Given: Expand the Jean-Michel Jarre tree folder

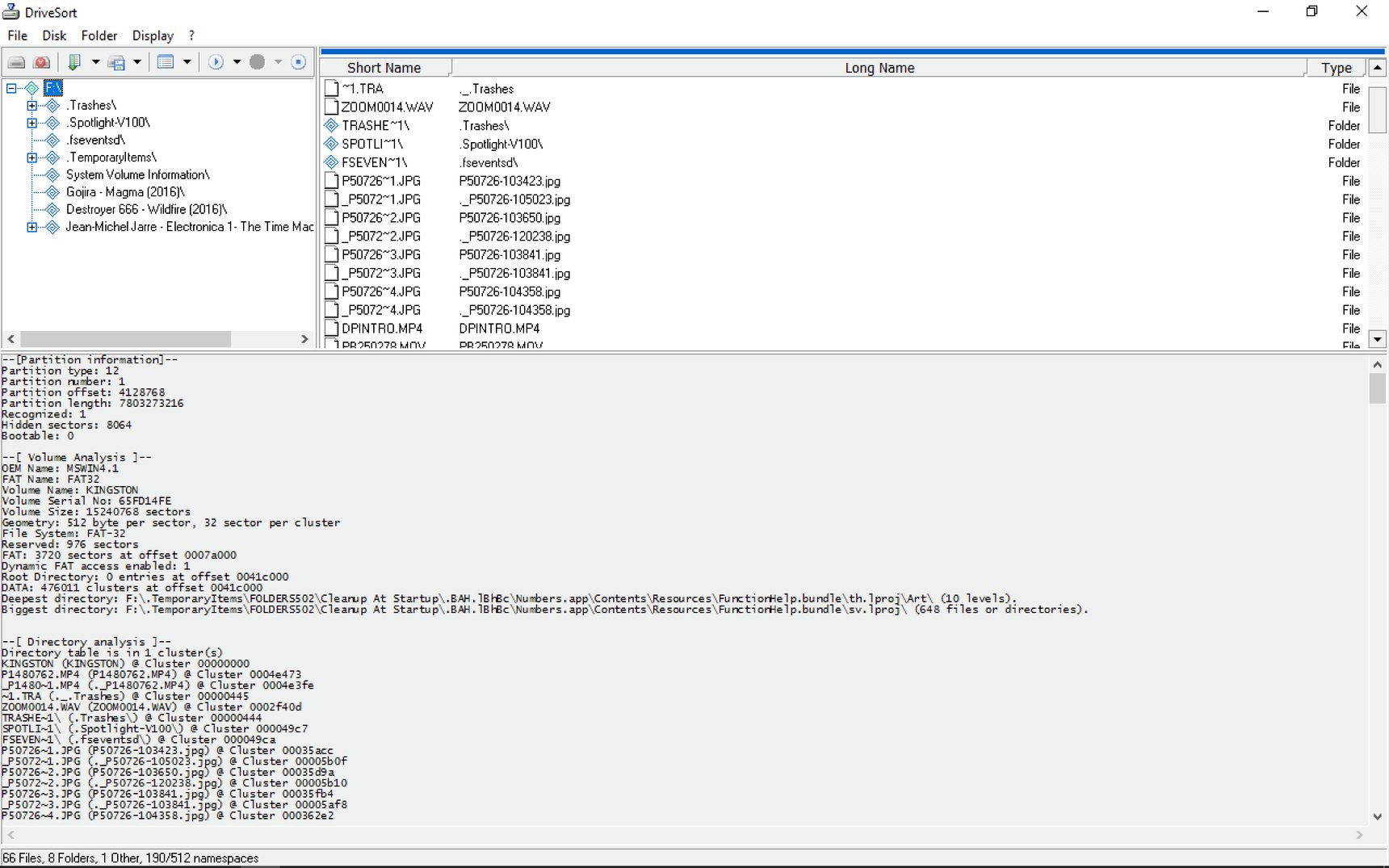Looking at the screenshot, I should (x=31, y=227).
